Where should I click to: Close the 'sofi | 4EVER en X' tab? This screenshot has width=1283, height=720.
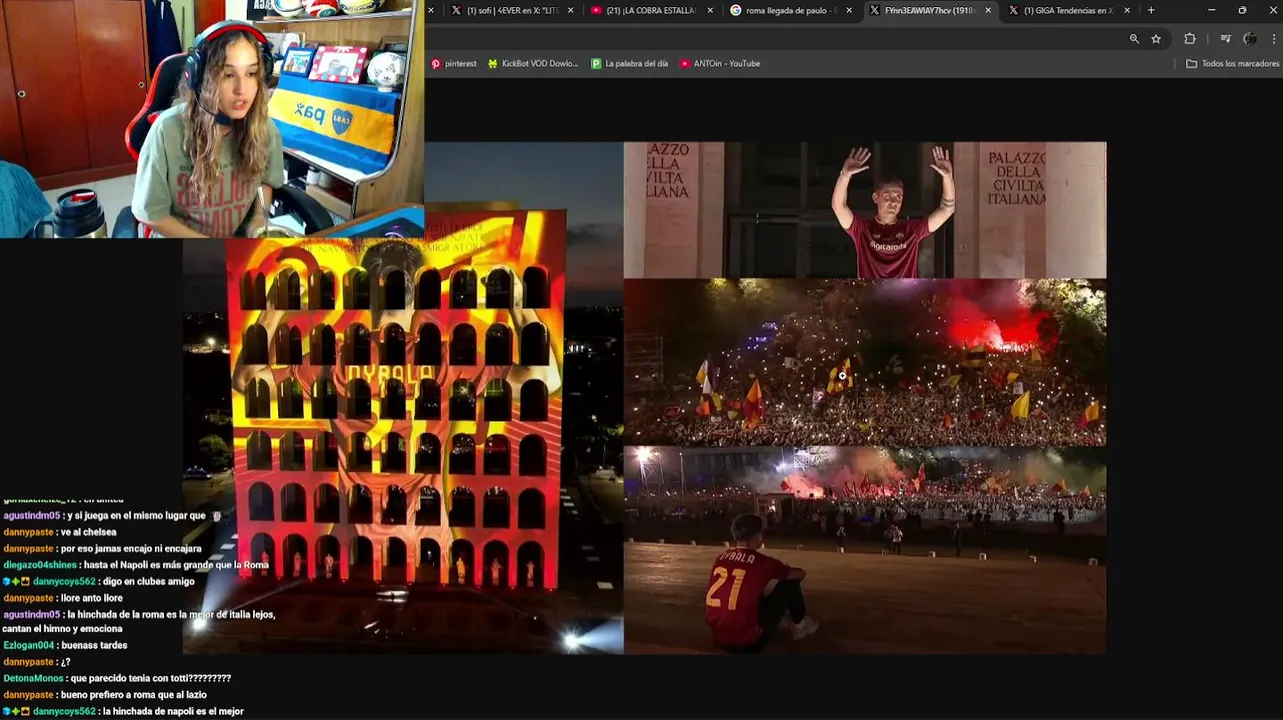click(571, 10)
